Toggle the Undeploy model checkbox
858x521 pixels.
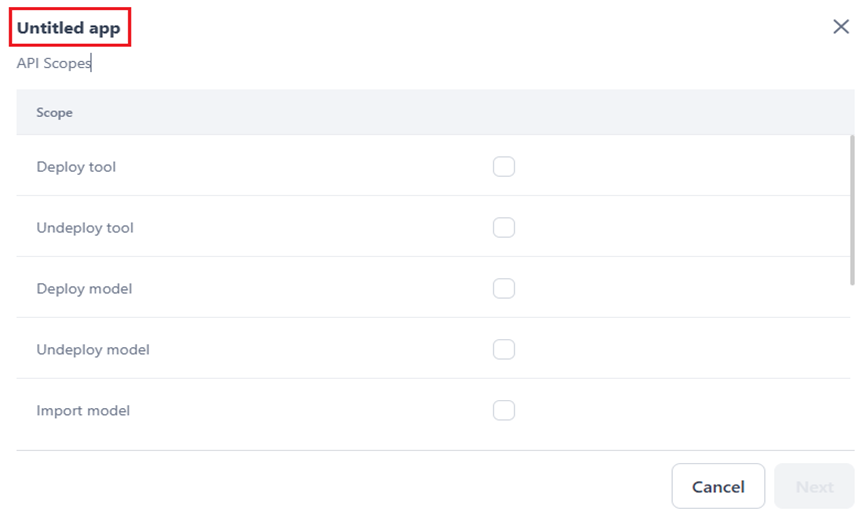pyautogui.click(x=504, y=350)
